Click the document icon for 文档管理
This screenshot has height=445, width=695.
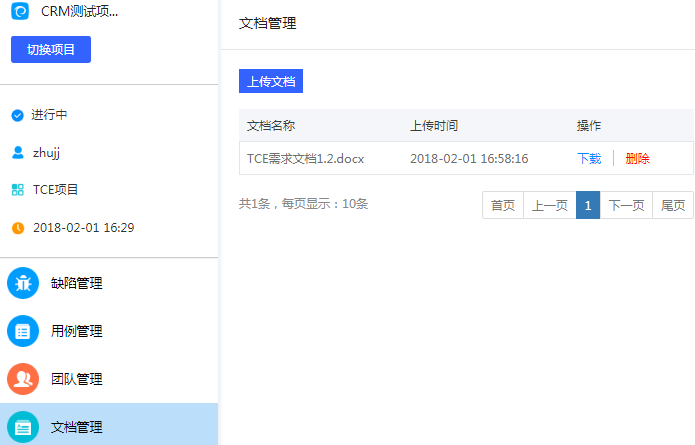tap(23, 427)
